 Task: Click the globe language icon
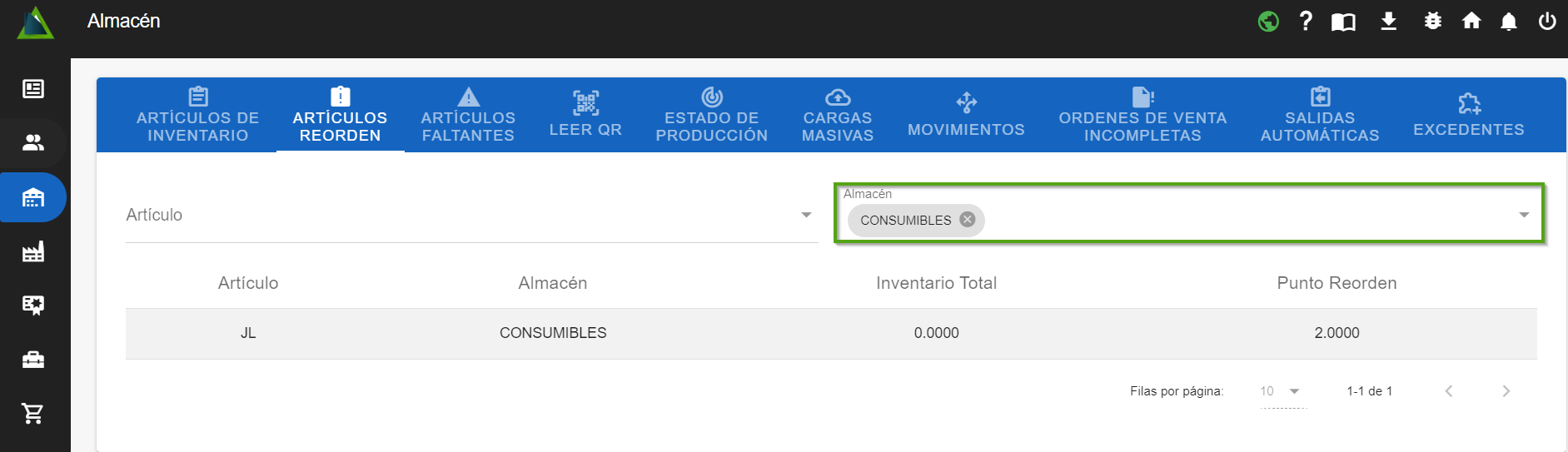[1268, 22]
